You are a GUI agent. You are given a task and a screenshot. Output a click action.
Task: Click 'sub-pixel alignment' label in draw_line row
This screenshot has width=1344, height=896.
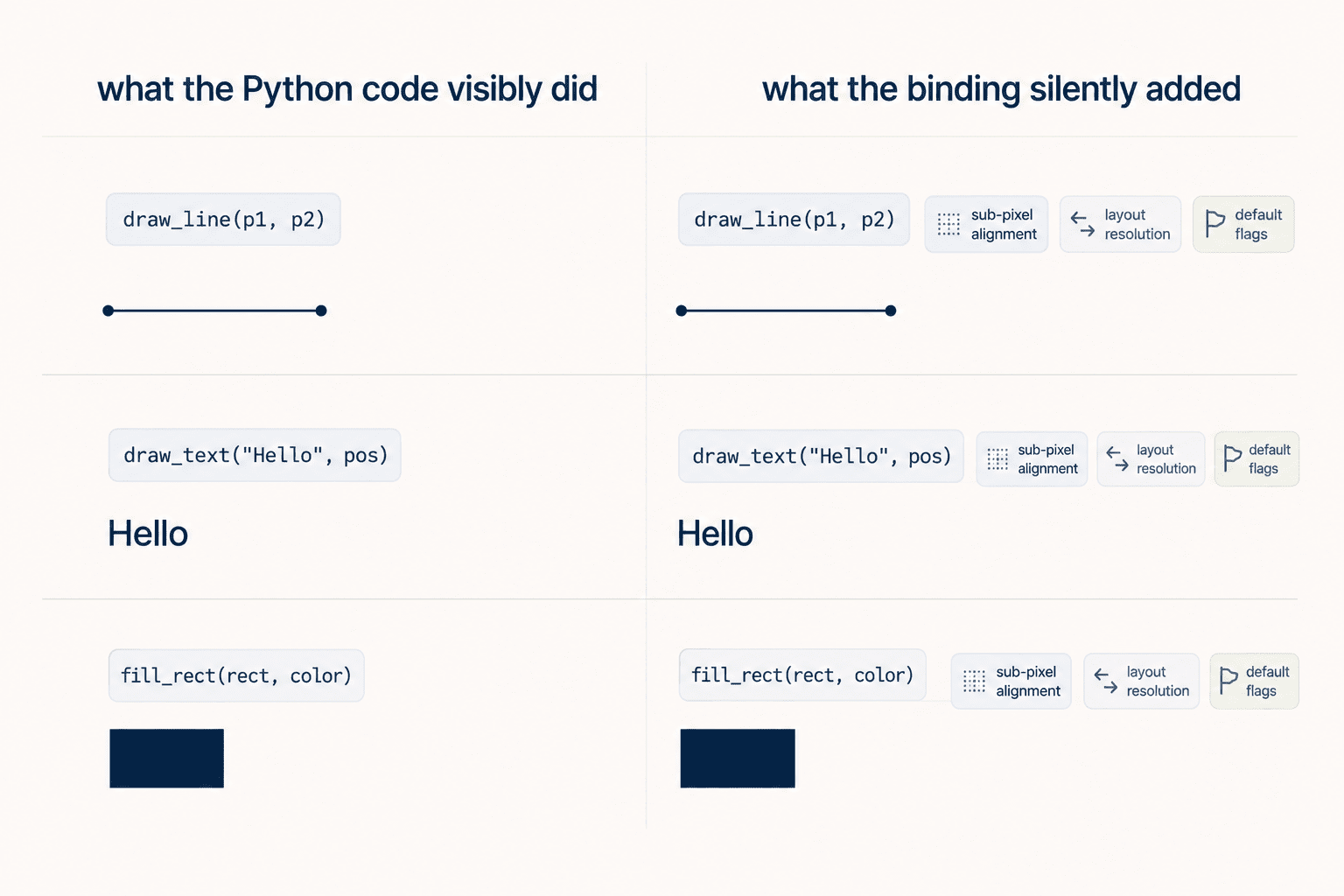coord(1004,225)
